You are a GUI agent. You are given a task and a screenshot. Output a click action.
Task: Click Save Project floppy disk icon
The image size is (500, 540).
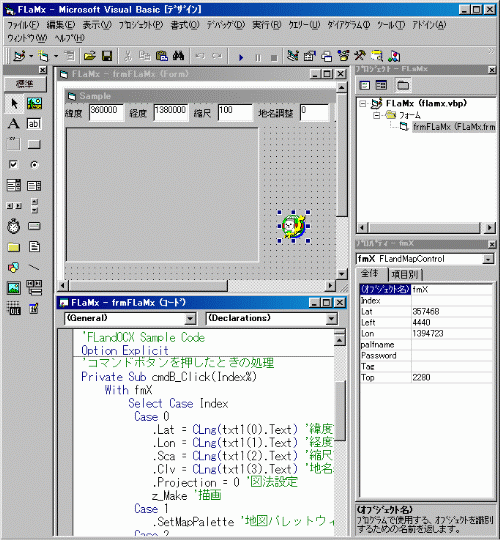point(107,56)
